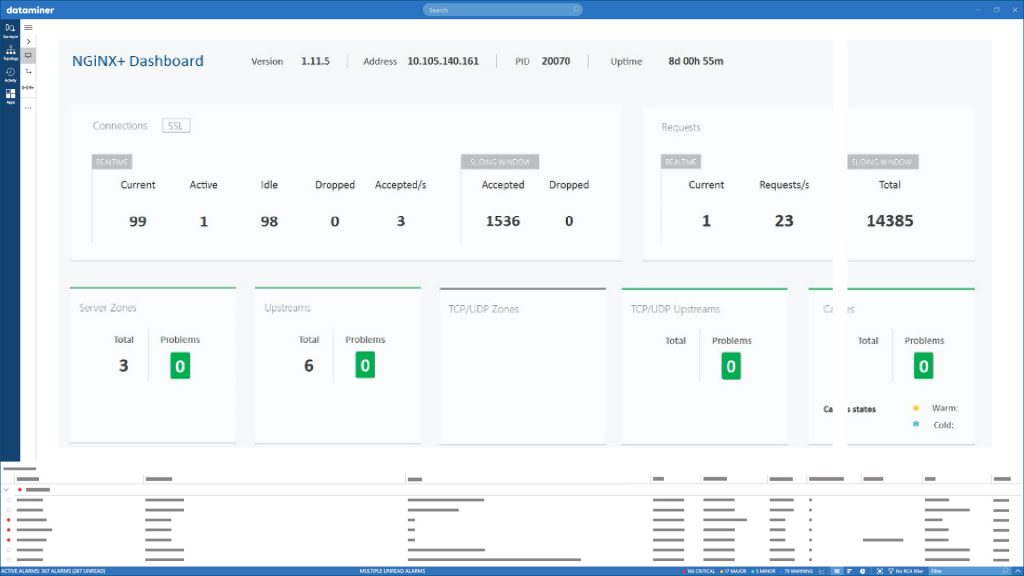Open the Server Zones Problems green 0 badge
Viewport: 1024px width, 576px height.
(180, 366)
